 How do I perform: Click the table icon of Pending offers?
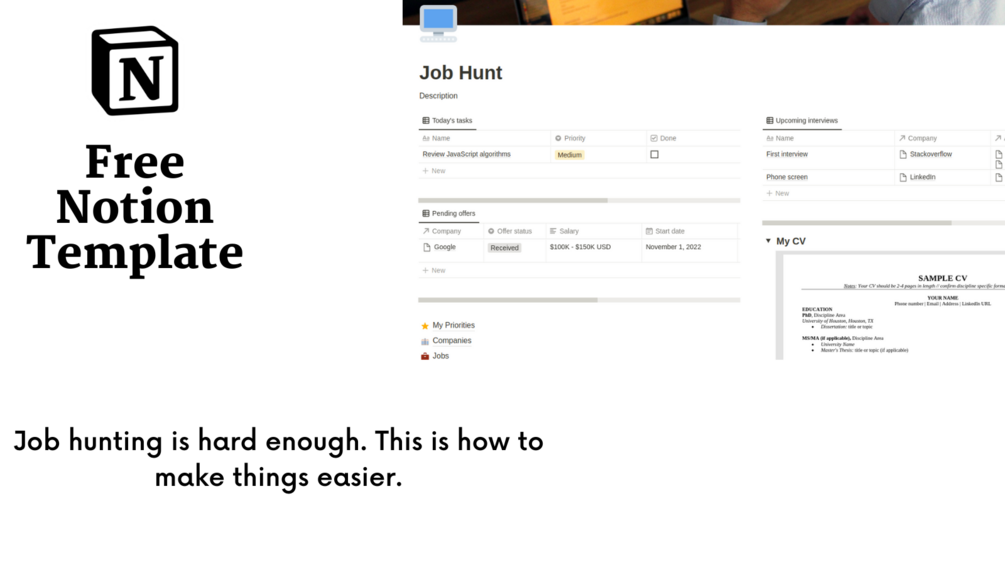click(426, 213)
